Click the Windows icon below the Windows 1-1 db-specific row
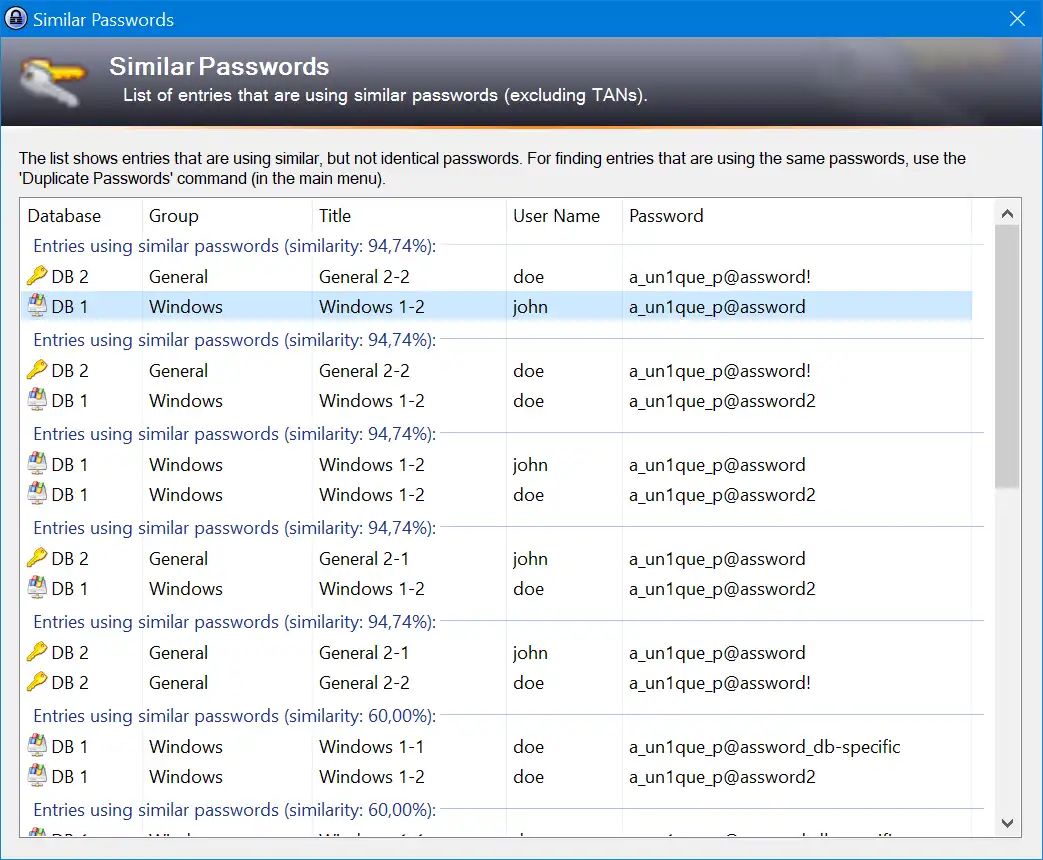Viewport: 1043px width, 860px height. click(x=37, y=776)
